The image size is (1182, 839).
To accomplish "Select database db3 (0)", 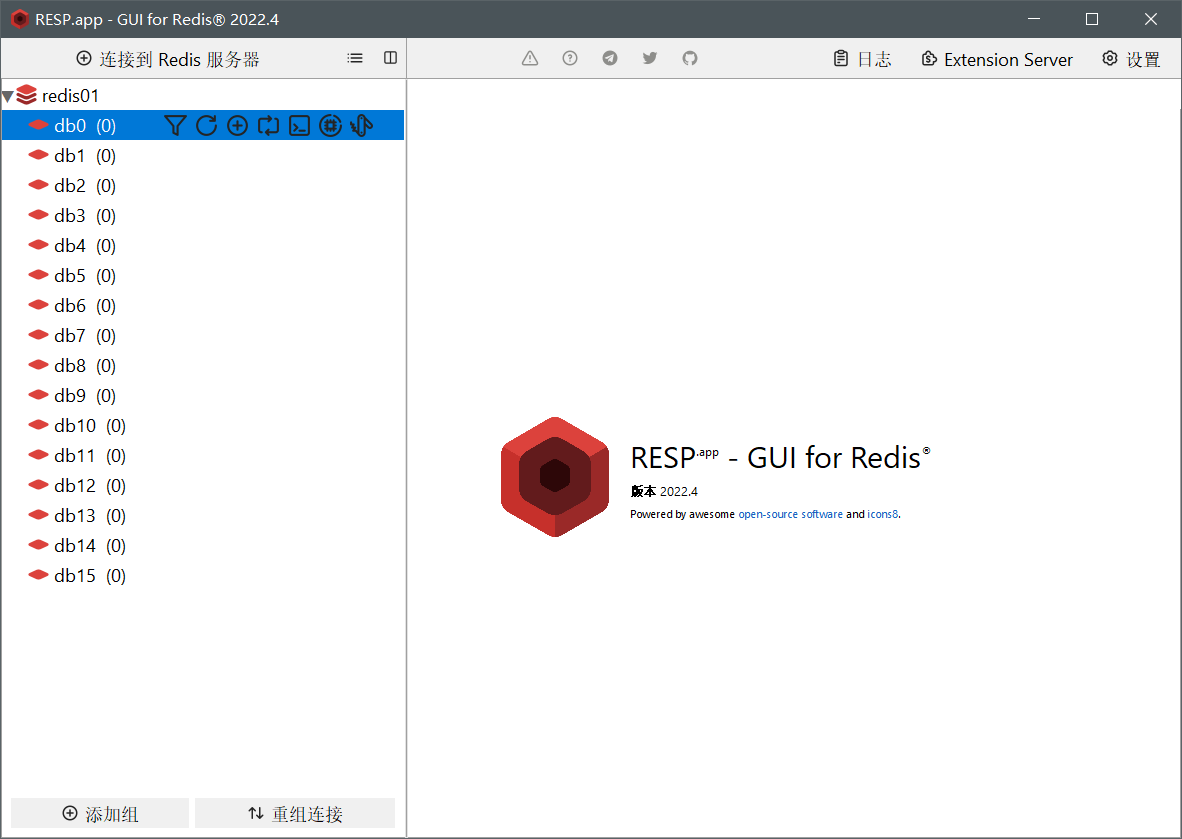I will (203, 216).
